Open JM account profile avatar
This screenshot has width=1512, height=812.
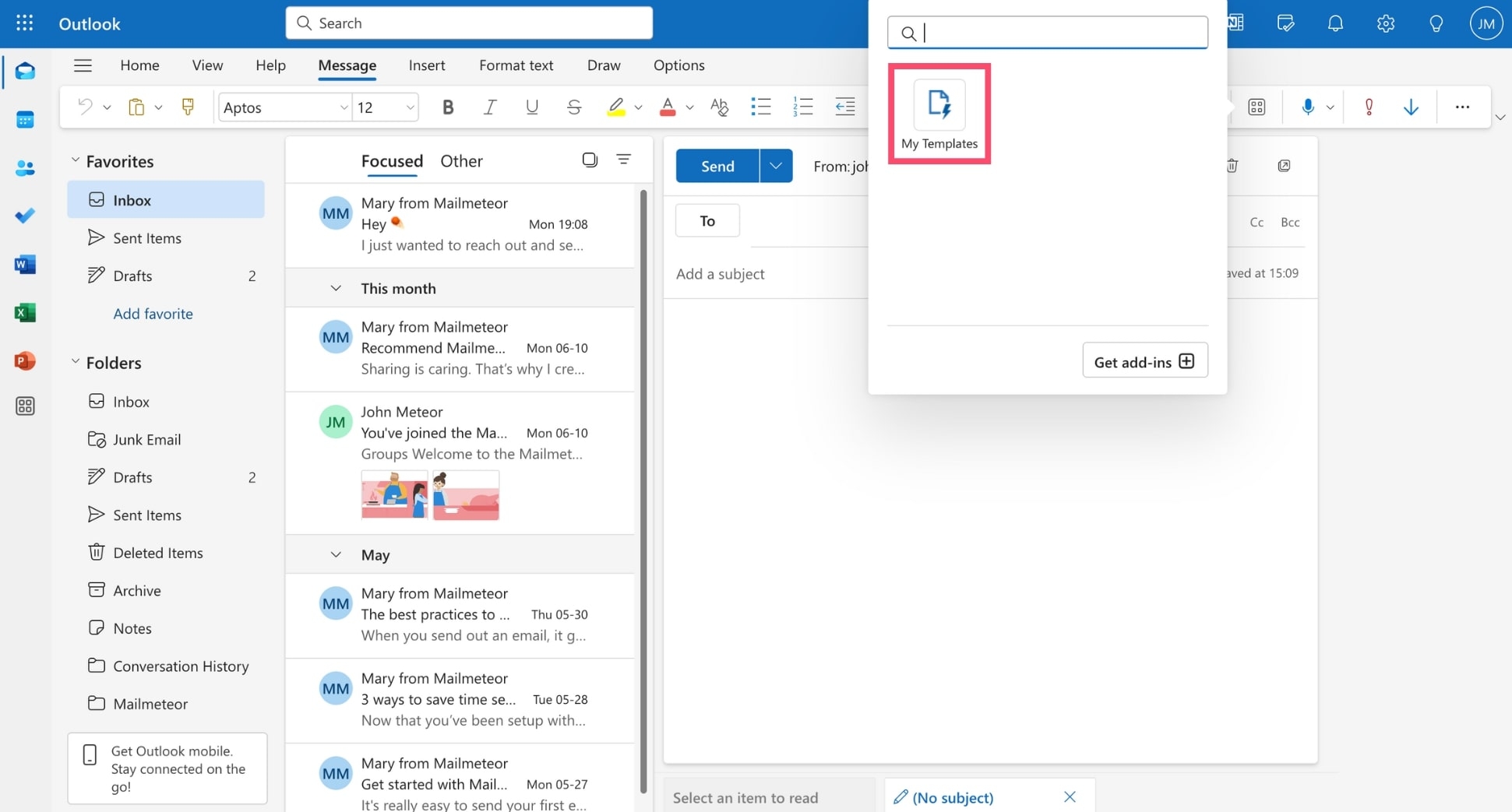pos(1486,23)
